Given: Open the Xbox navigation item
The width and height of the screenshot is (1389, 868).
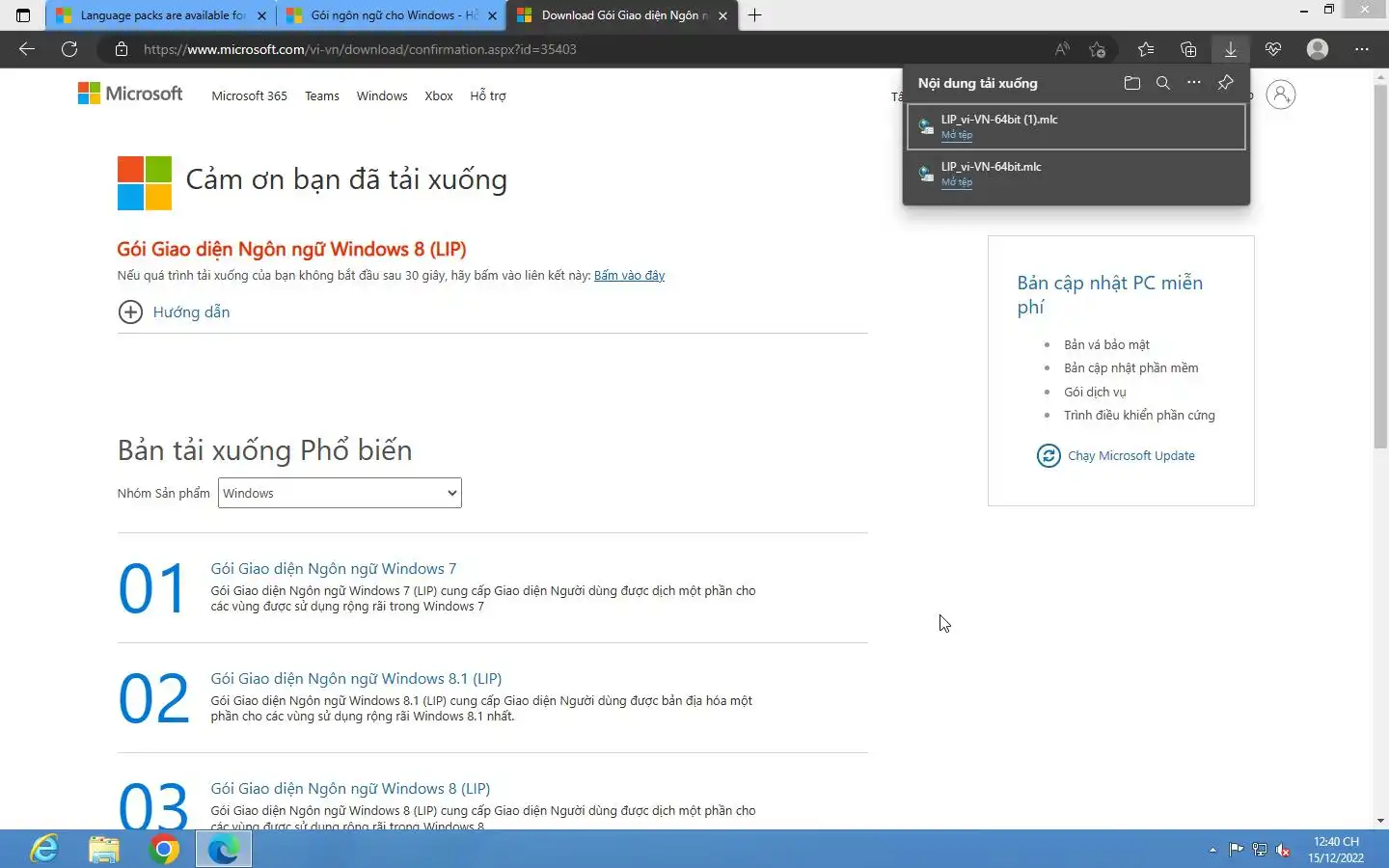Looking at the screenshot, I should pyautogui.click(x=439, y=95).
